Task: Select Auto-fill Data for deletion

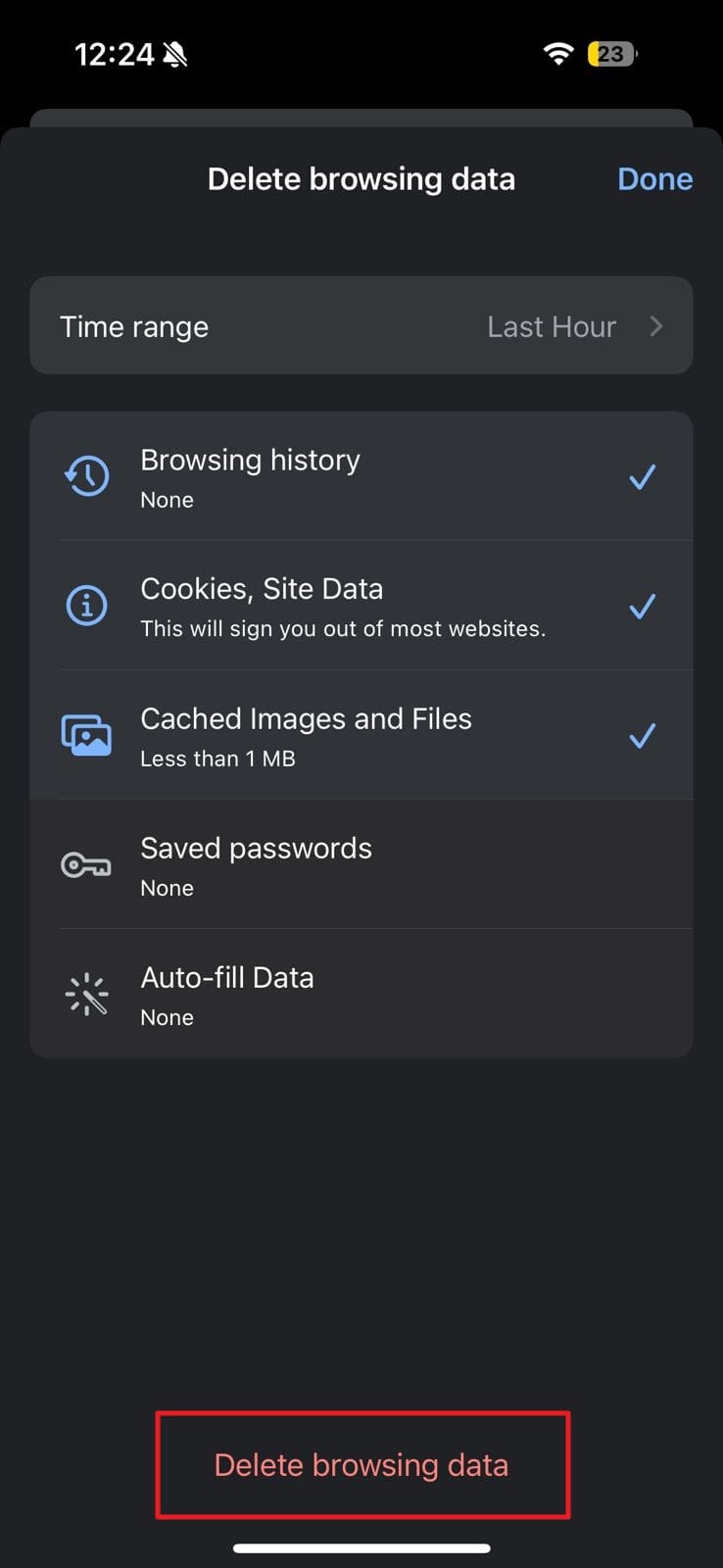Action: pos(361,993)
